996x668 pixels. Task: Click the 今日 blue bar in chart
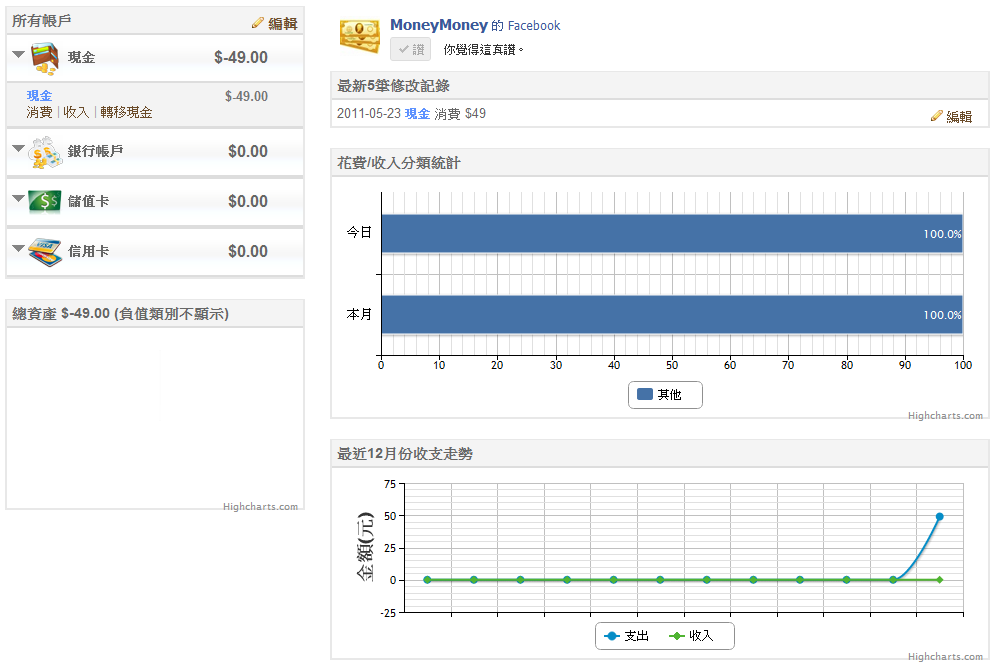pyautogui.click(x=670, y=234)
